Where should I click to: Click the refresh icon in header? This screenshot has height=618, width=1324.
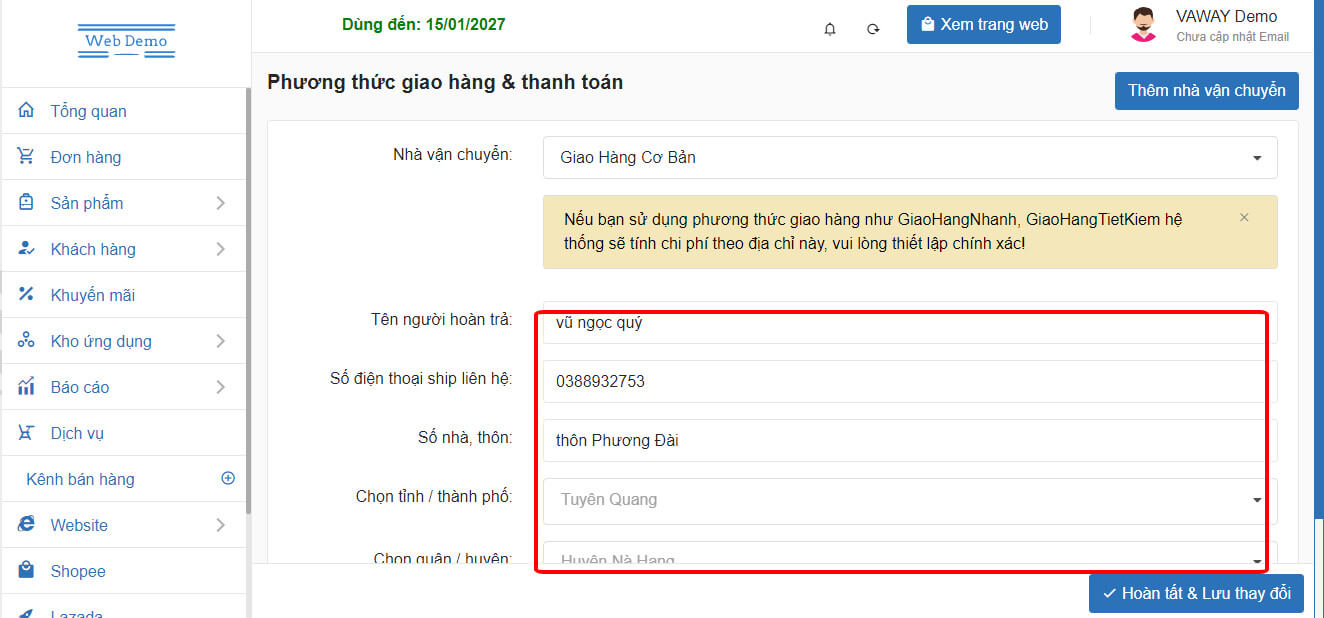(873, 29)
